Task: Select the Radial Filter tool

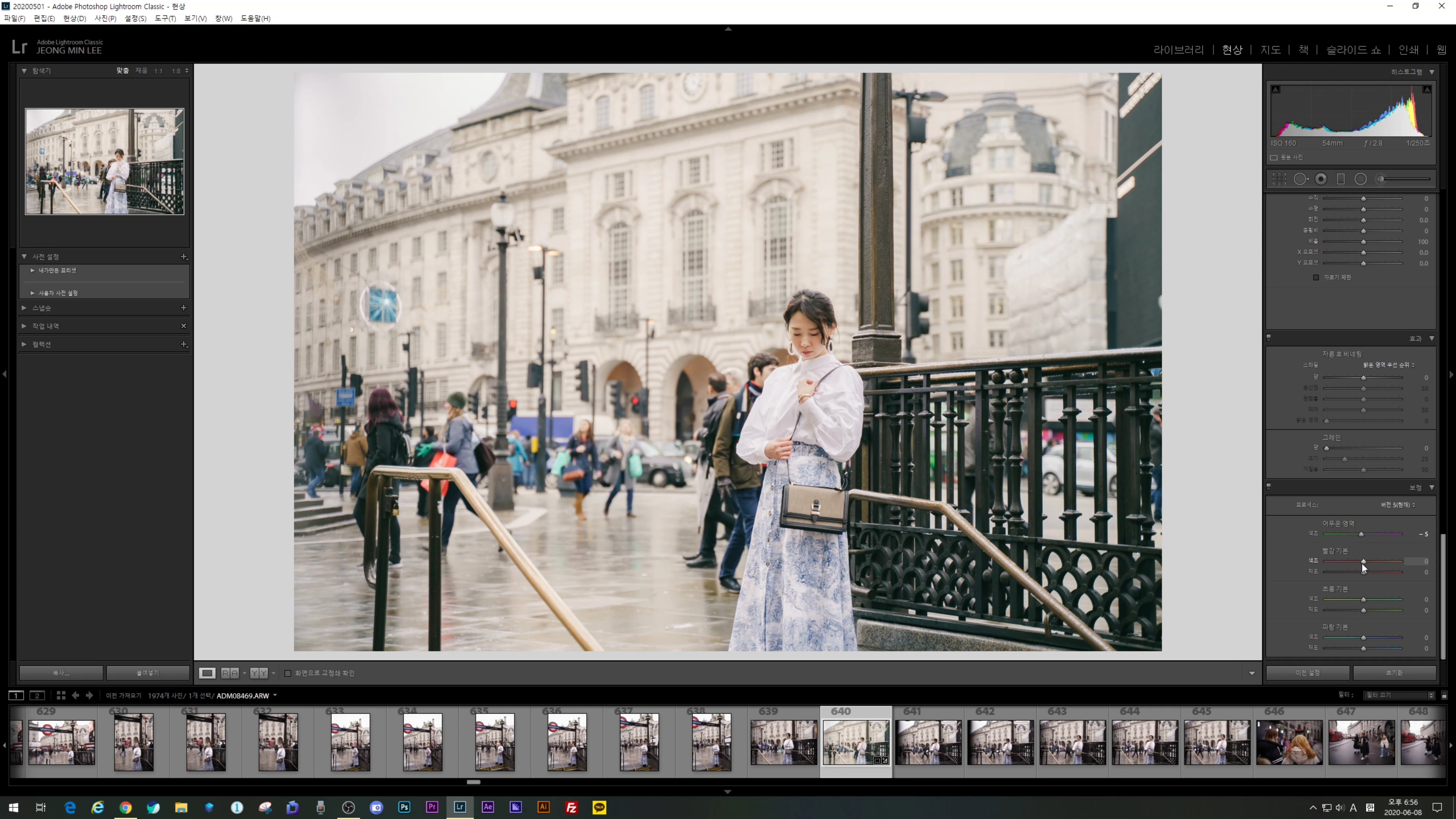Action: [x=1360, y=179]
